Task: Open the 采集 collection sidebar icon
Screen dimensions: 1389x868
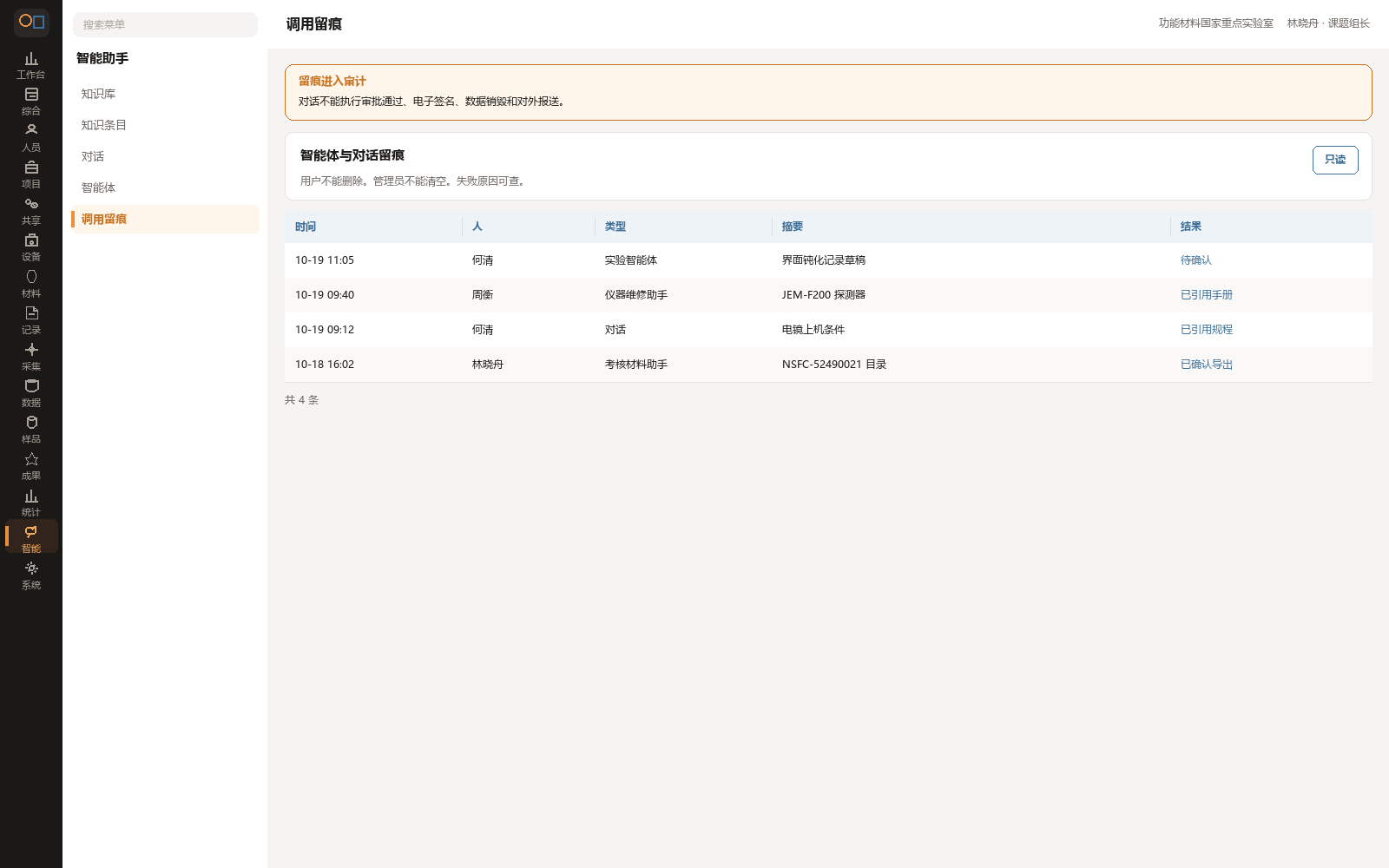Action: (31, 357)
